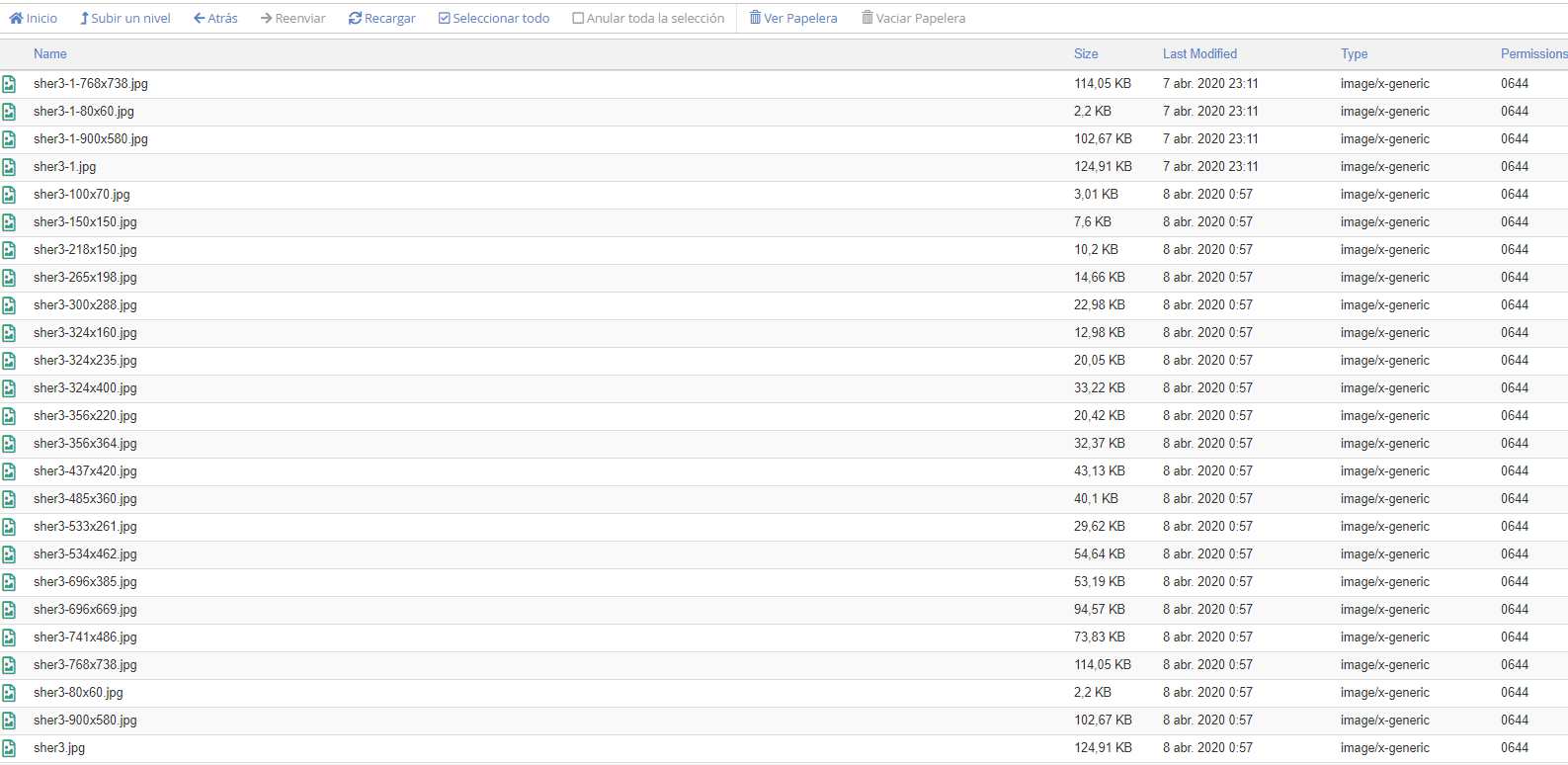Click Seleccionar todo to select all
The image size is (1568, 765).
click(494, 18)
